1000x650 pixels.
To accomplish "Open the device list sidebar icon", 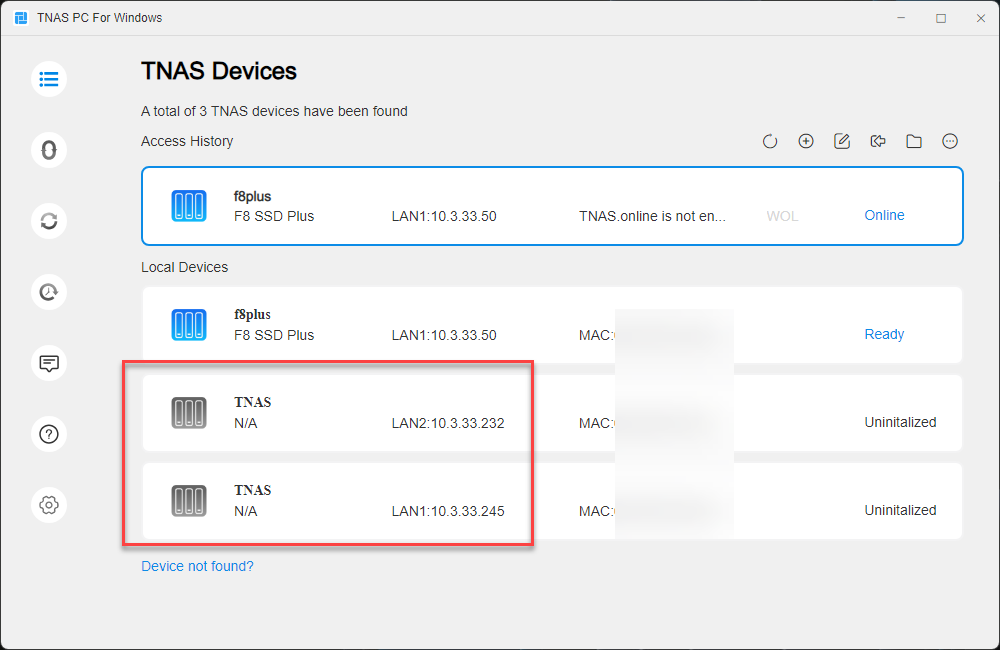I will tap(49, 79).
